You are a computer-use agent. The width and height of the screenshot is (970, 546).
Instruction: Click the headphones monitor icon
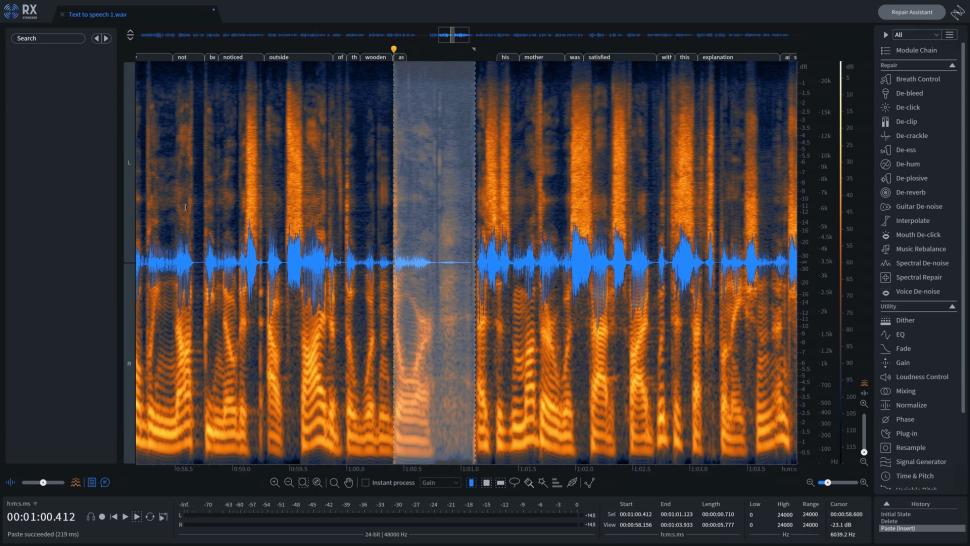(90, 517)
